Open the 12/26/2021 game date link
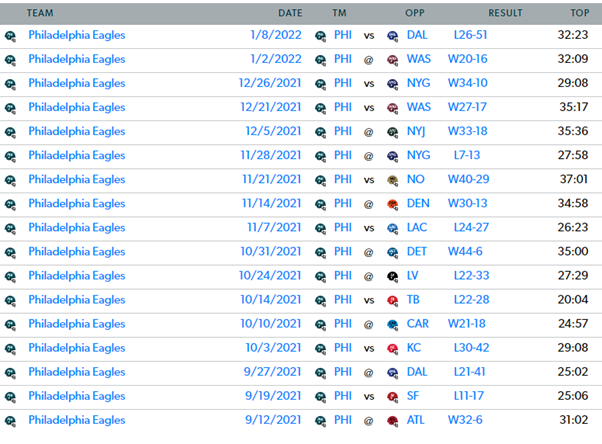 click(270, 83)
